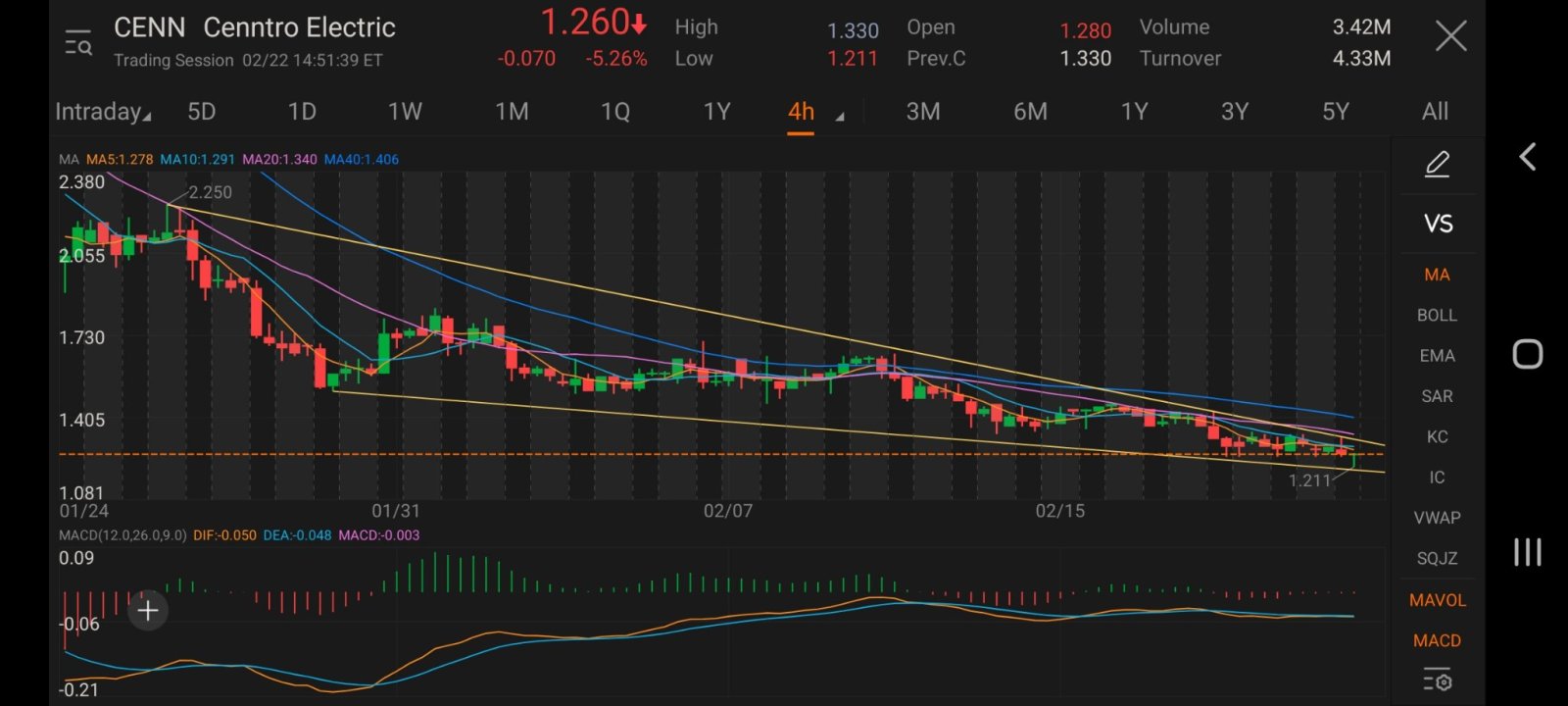The width and height of the screenshot is (1568, 706).
Task: Tap Android back navigation arrow
Action: point(1528,157)
